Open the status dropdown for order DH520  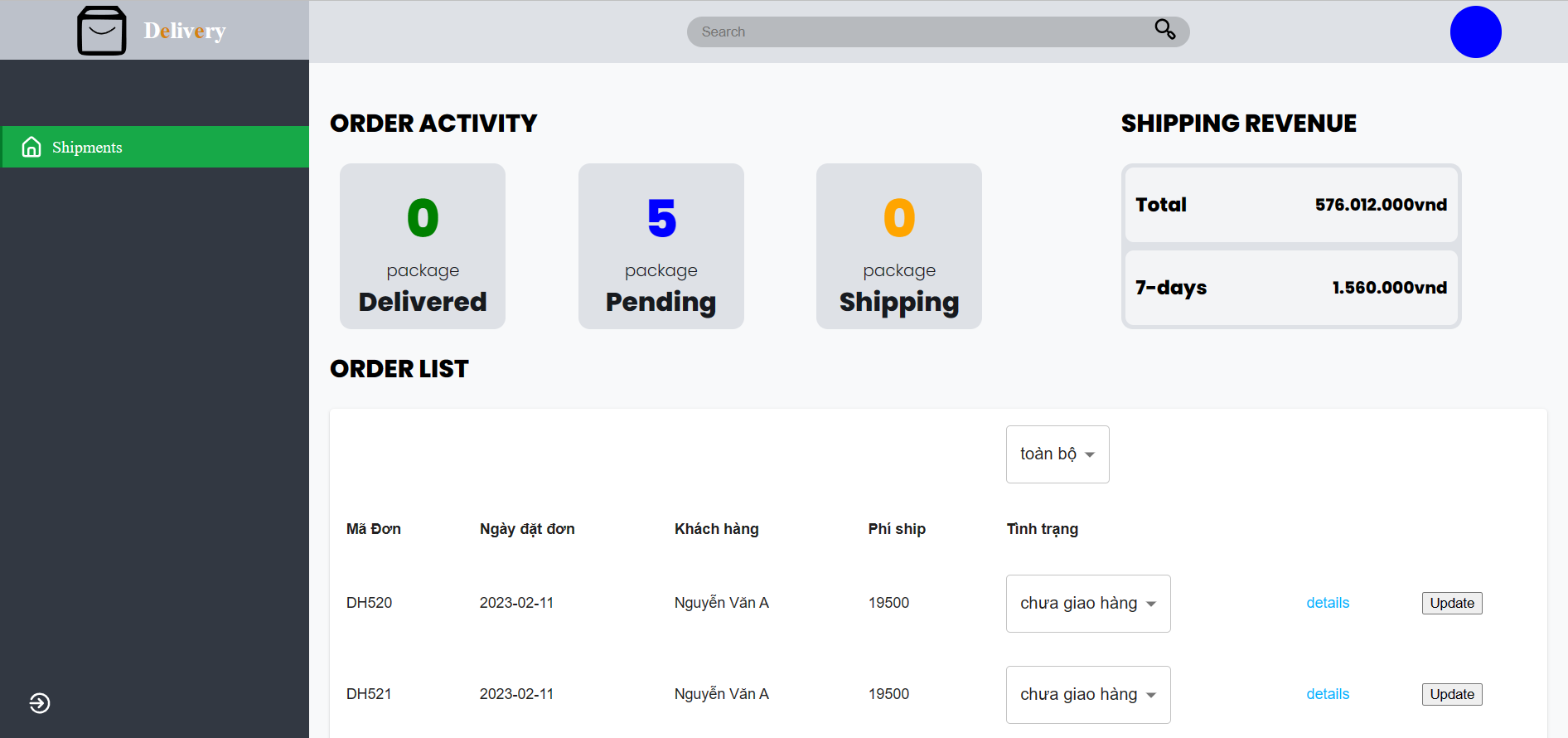tap(1088, 604)
